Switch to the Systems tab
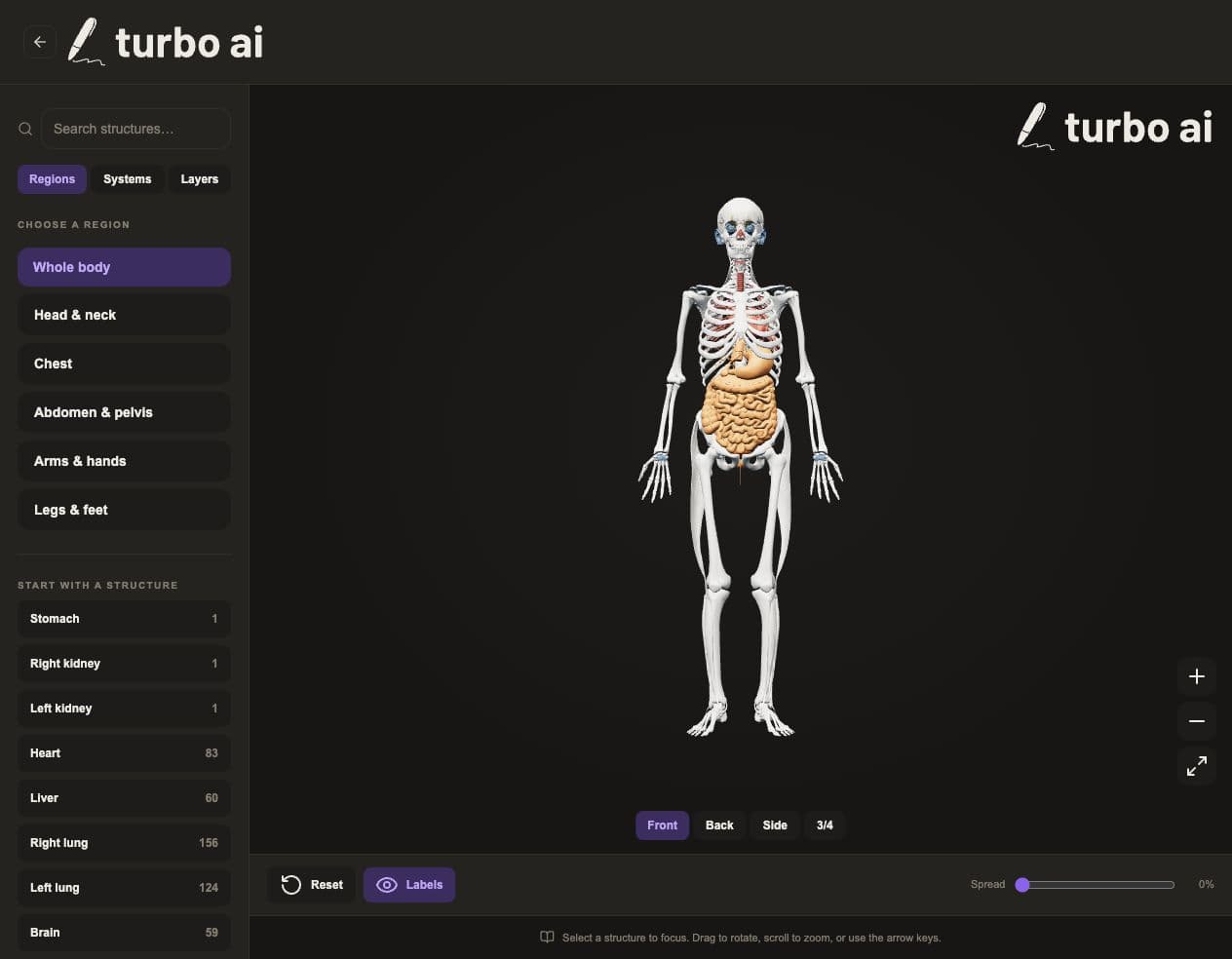The height and width of the screenshot is (959, 1232). tap(127, 179)
